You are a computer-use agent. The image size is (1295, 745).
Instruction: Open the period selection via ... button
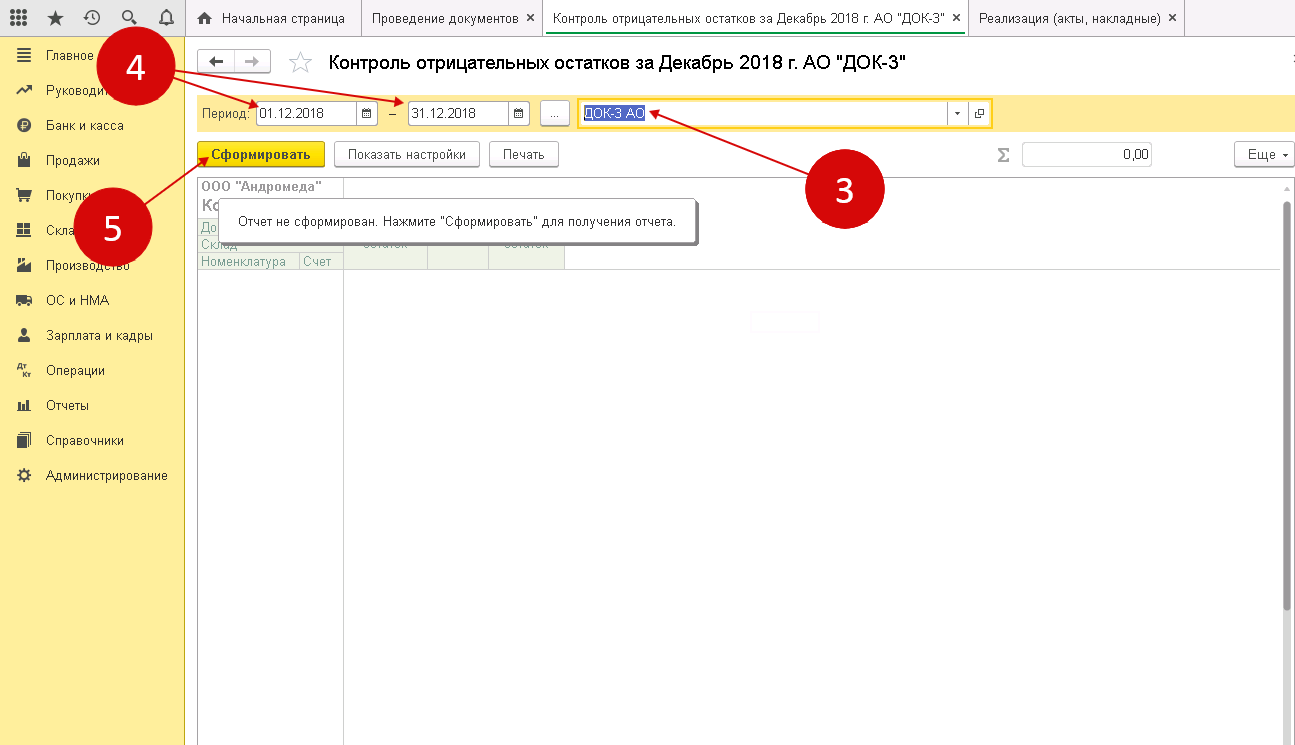pyautogui.click(x=554, y=113)
